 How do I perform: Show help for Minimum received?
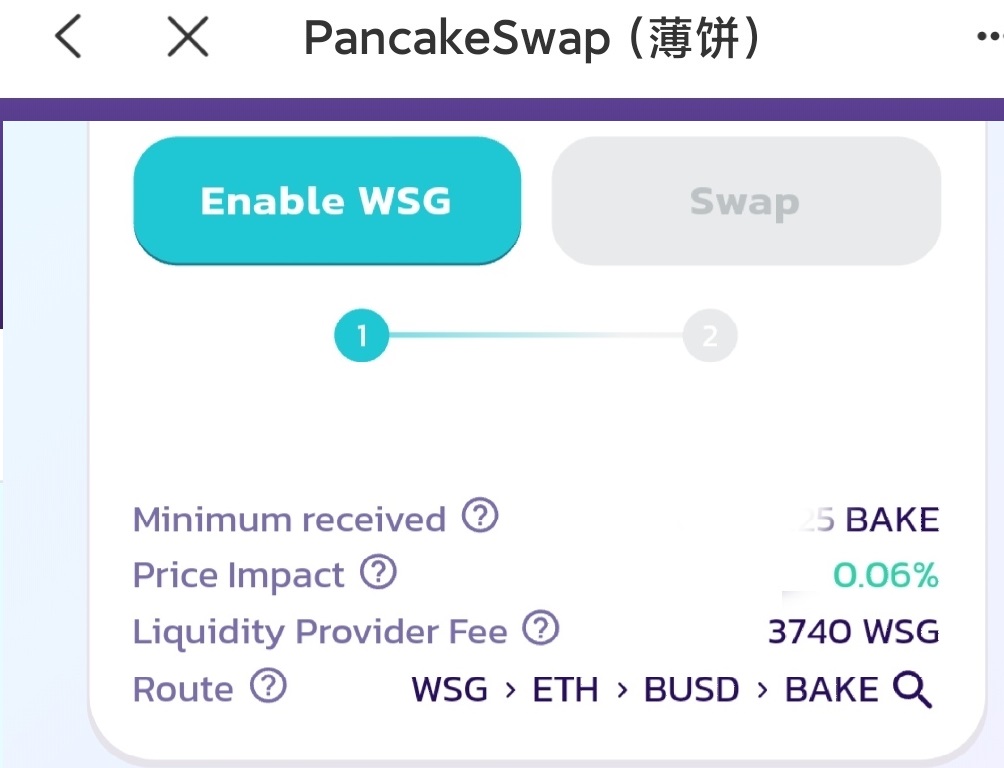click(480, 517)
